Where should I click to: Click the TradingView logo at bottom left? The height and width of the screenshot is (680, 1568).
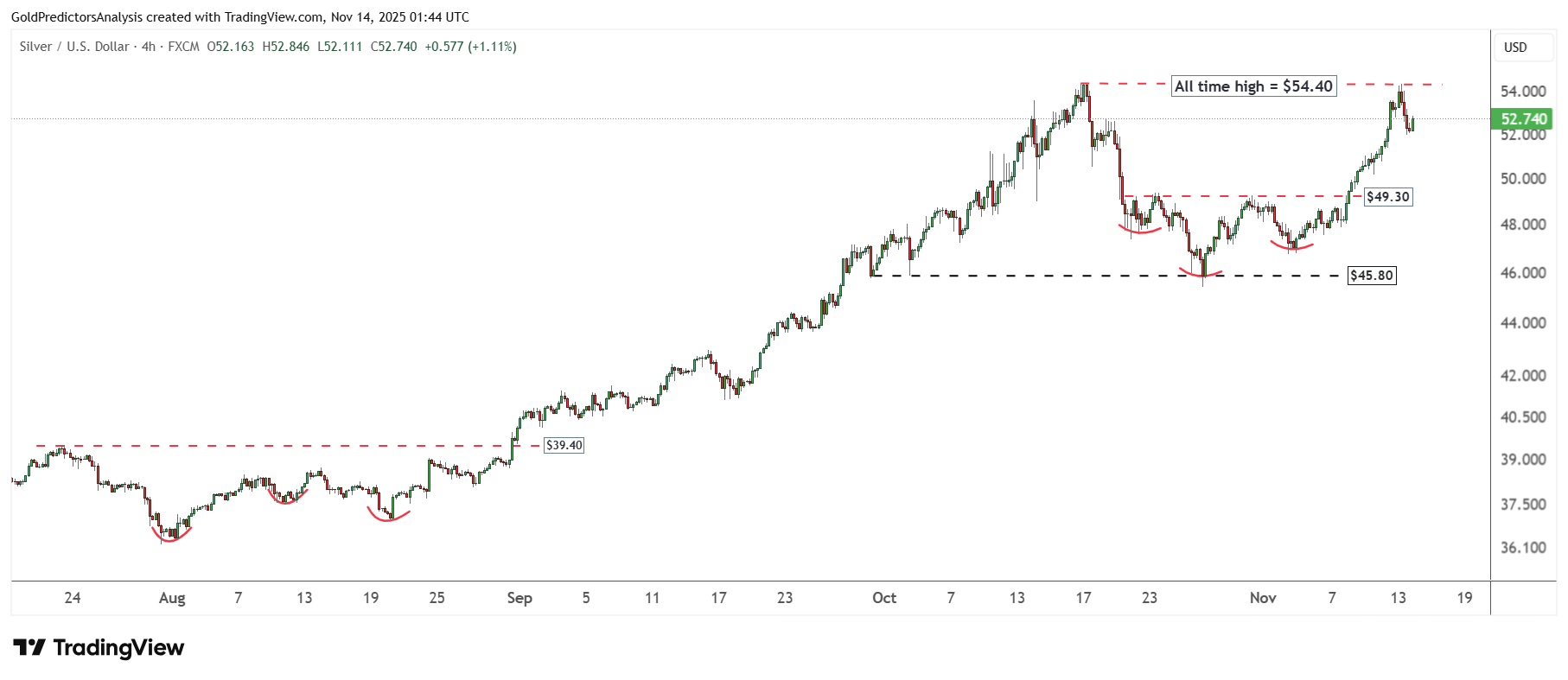coord(99,647)
